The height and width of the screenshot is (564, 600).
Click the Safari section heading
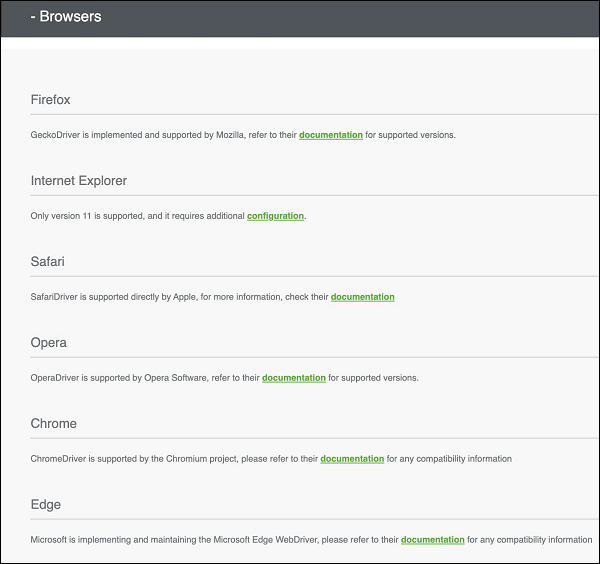click(49, 262)
